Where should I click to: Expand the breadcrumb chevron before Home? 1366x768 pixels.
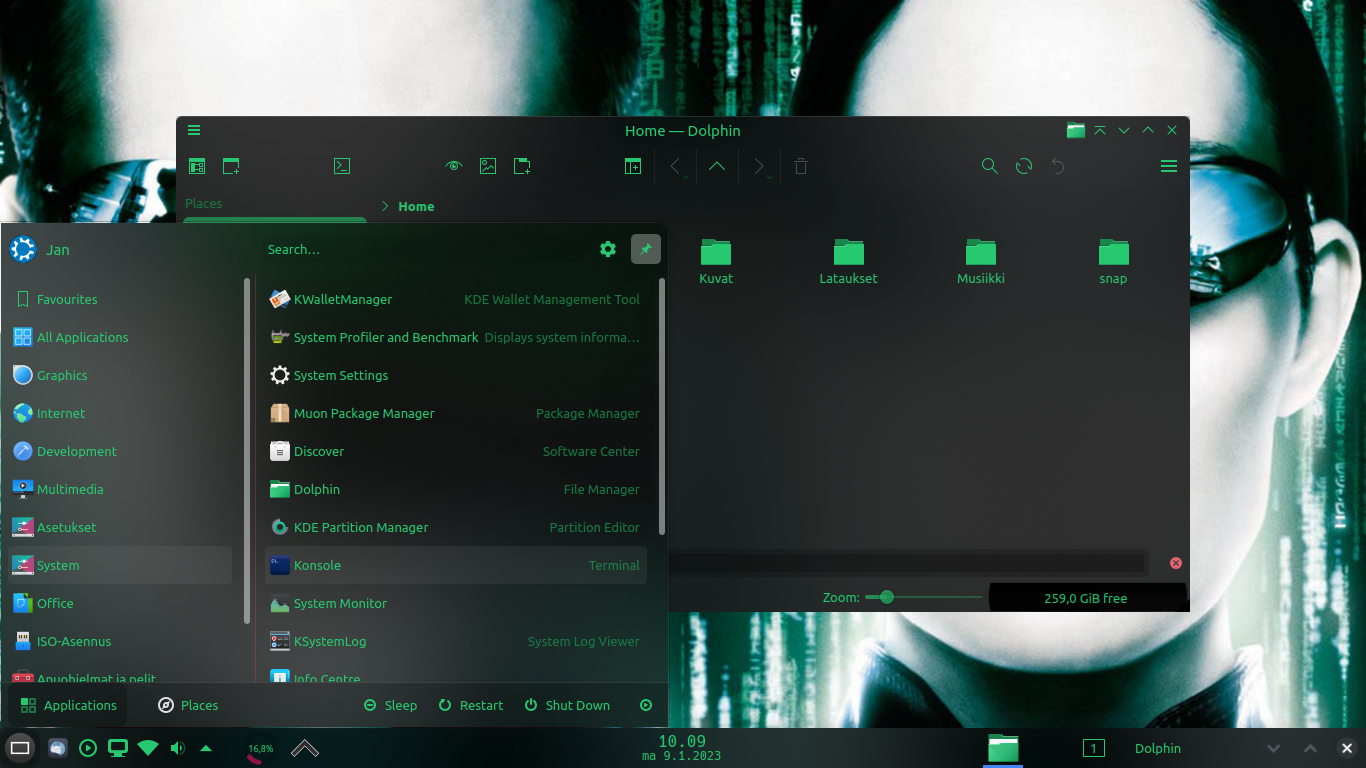coord(385,206)
